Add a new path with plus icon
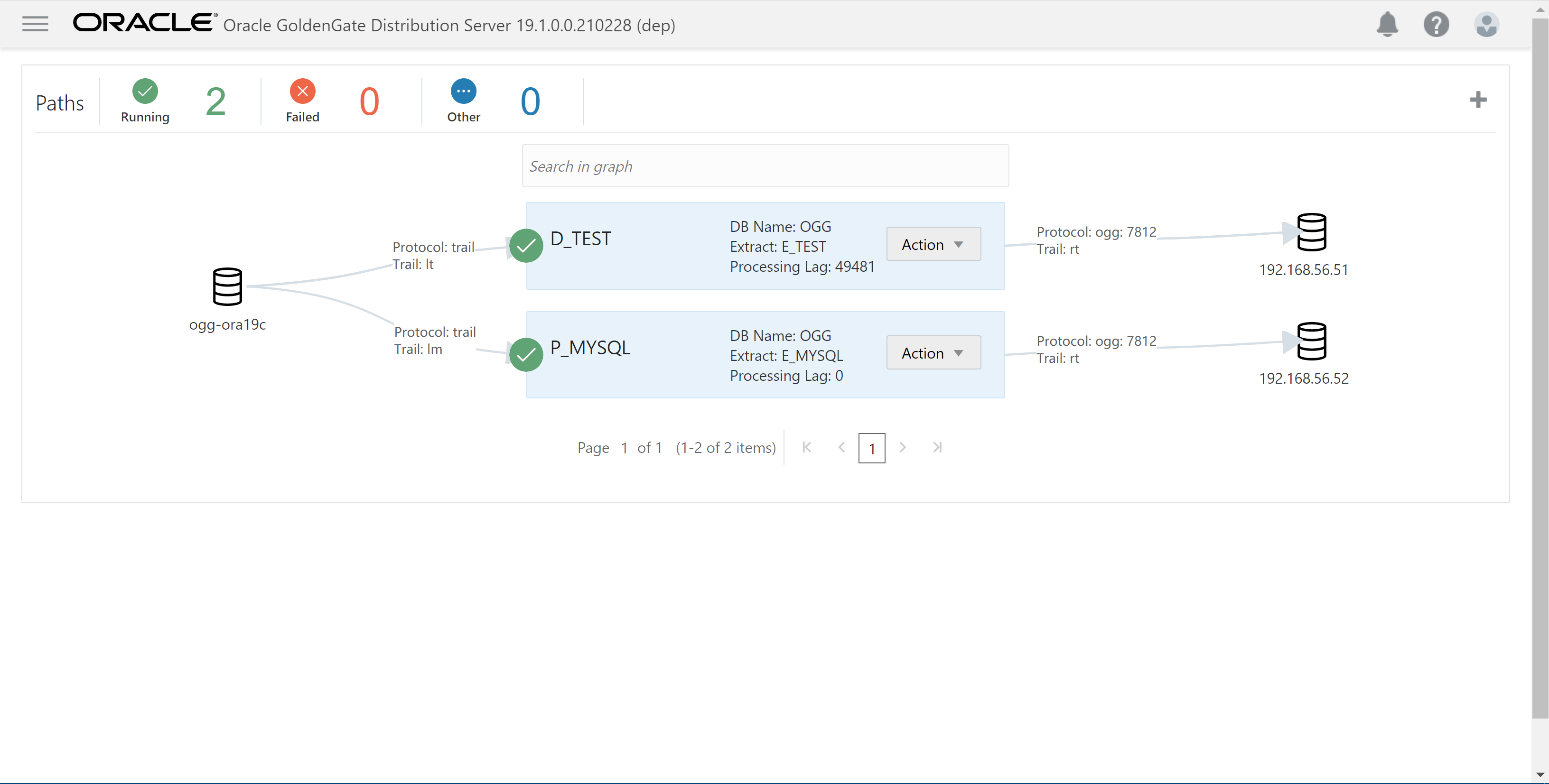The width and height of the screenshot is (1549, 784). (x=1477, y=100)
